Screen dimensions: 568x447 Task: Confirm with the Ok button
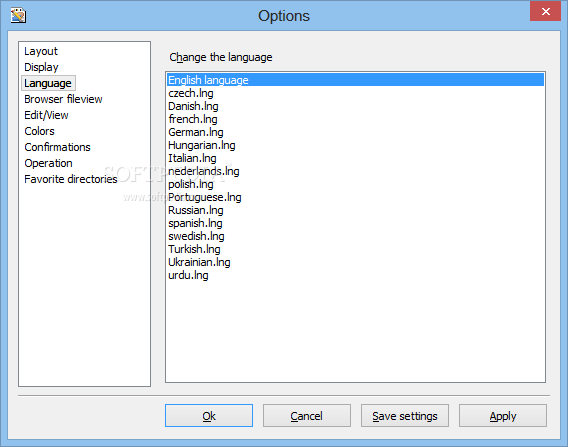click(x=209, y=415)
